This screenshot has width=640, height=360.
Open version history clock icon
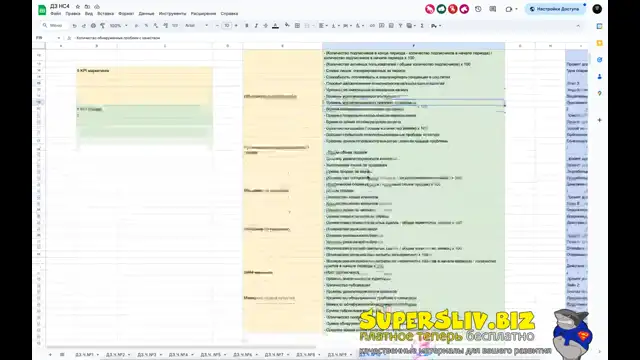[x=478, y=9]
